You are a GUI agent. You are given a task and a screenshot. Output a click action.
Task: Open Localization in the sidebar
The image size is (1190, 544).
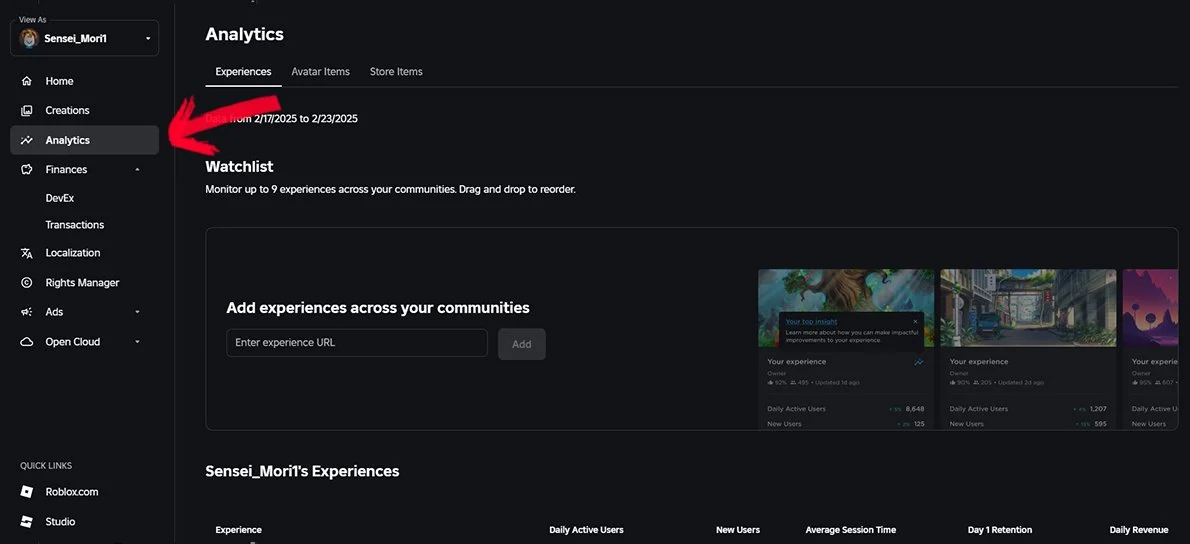tap(84, 253)
